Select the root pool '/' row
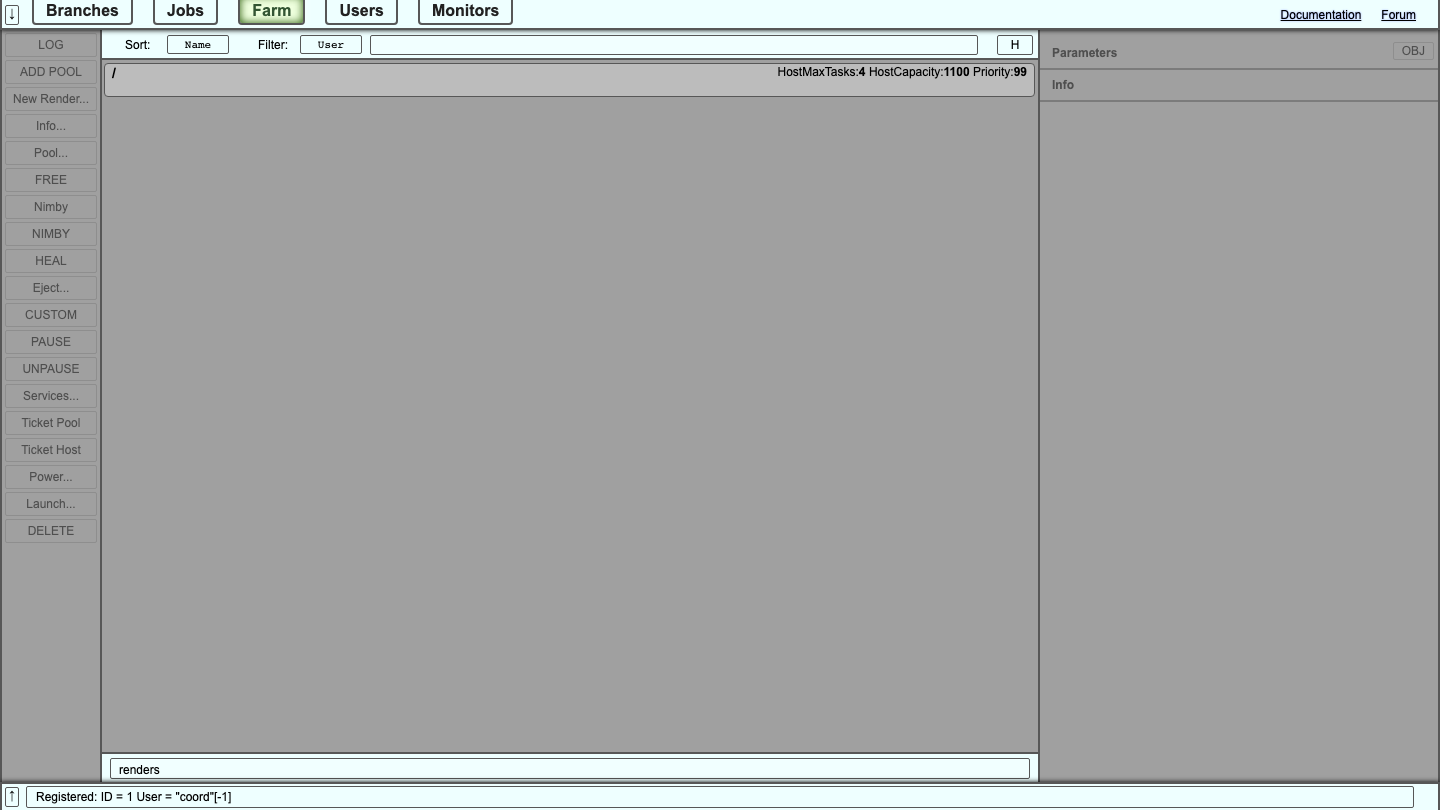 tap(569, 80)
